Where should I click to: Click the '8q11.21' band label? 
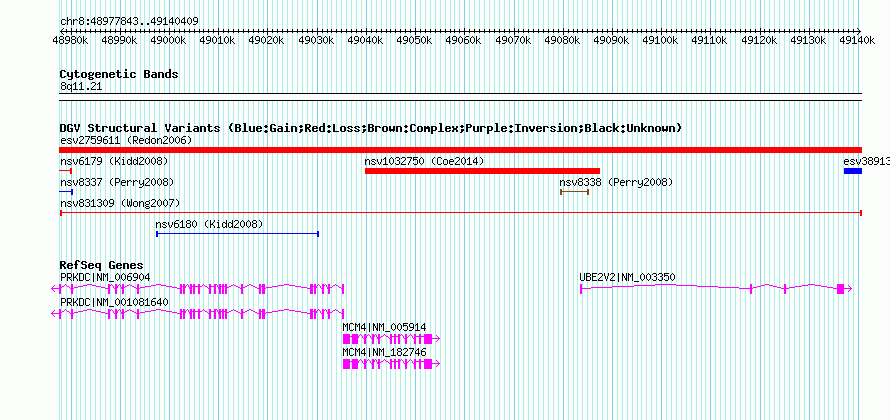click(81, 87)
